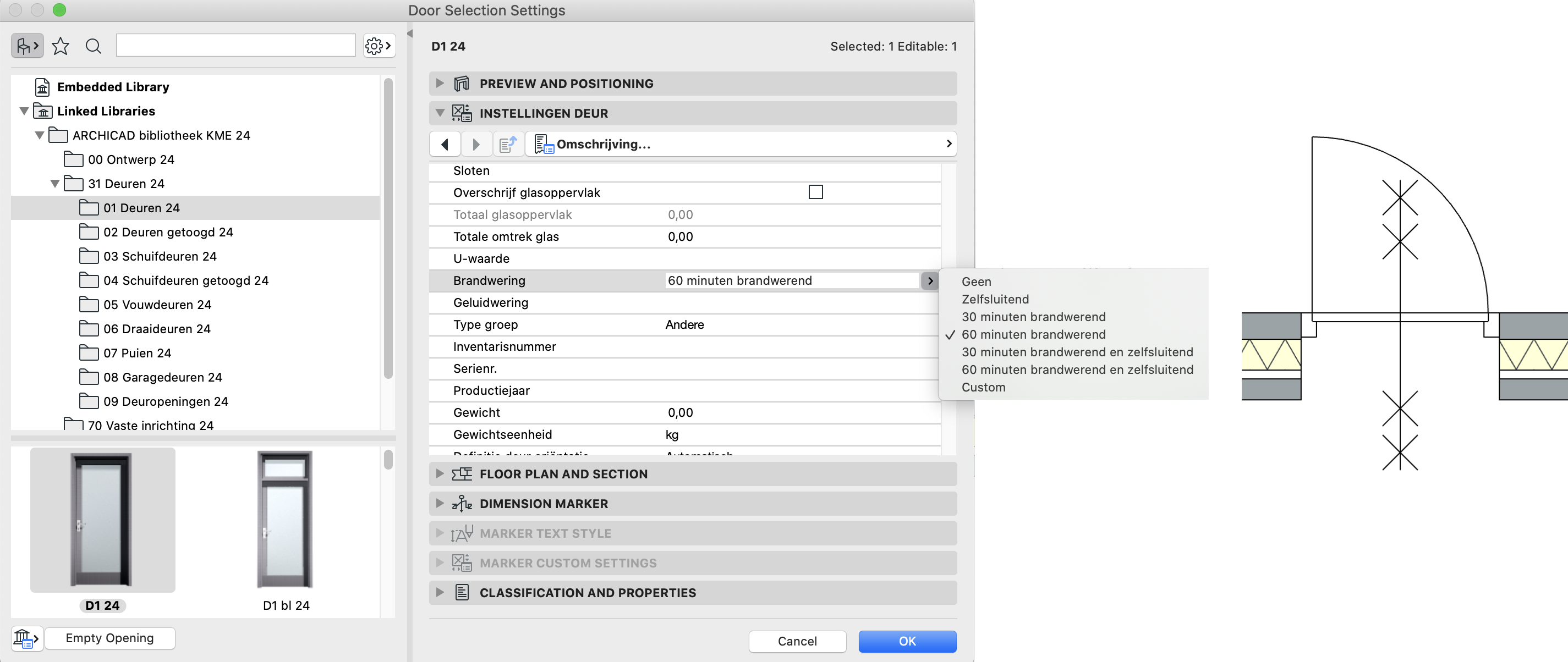Select 30 minuten brandwerend en zelfsluitend

point(1077,352)
